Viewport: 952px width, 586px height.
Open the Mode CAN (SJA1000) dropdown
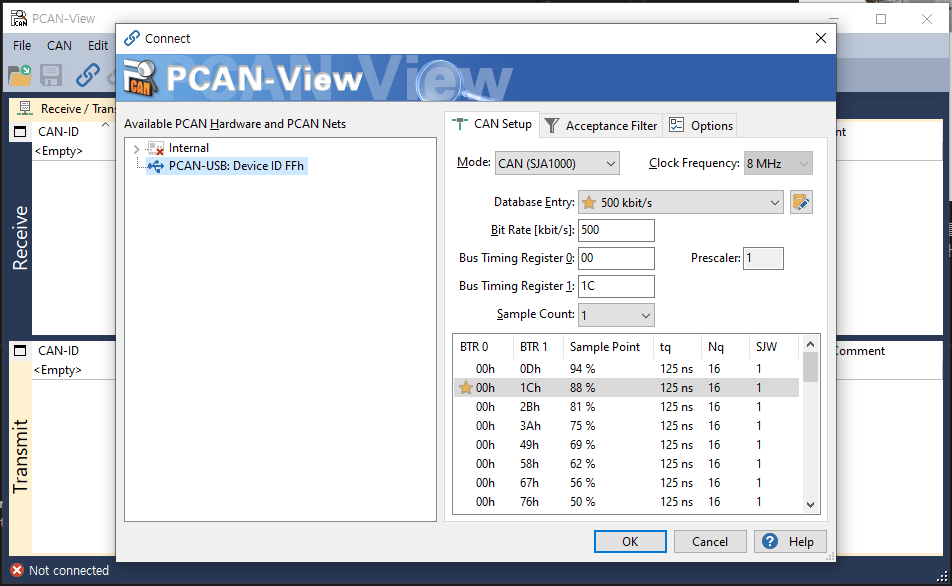(557, 163)
